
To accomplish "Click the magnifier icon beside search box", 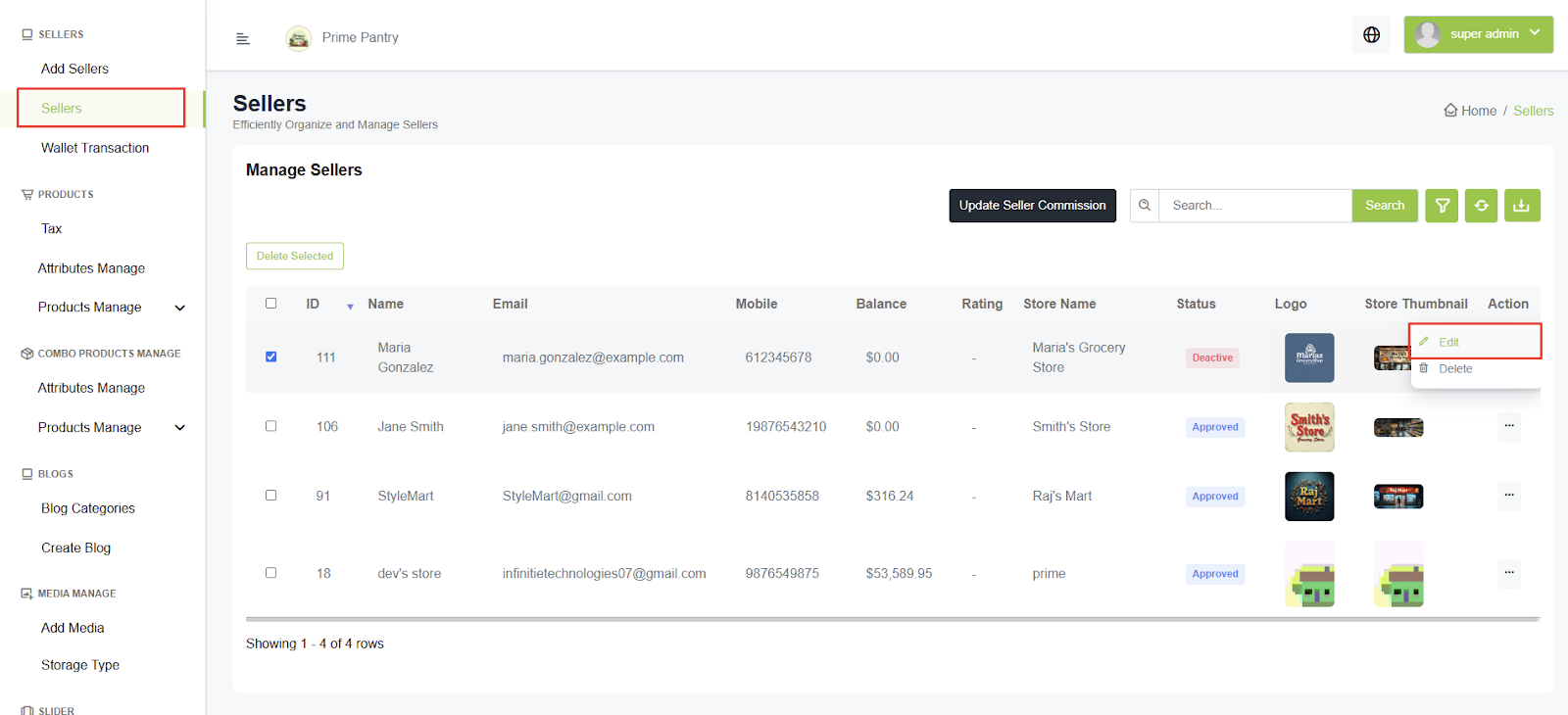I will [x=1145, y=206].
